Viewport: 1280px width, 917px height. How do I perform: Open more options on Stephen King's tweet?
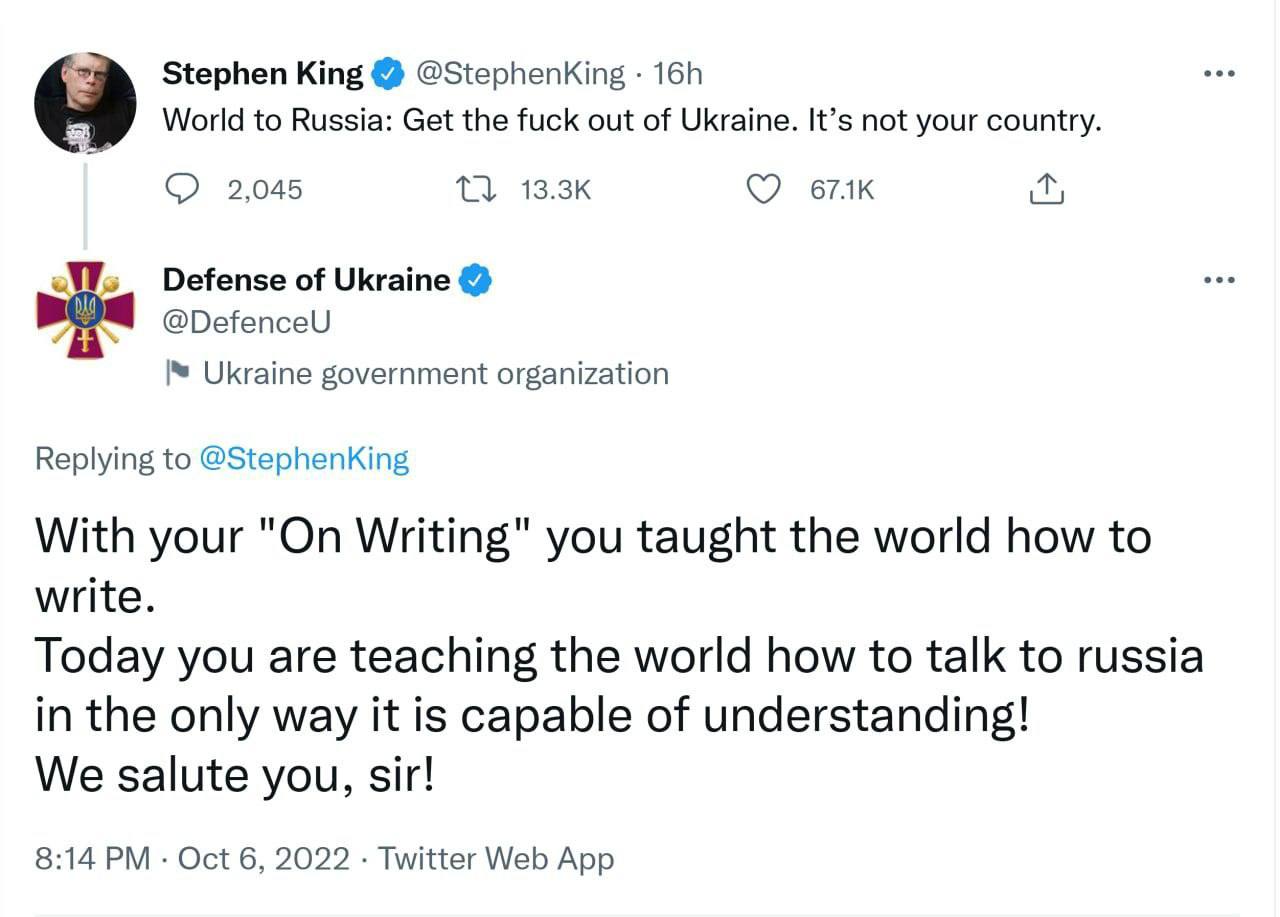point(1219,74)
